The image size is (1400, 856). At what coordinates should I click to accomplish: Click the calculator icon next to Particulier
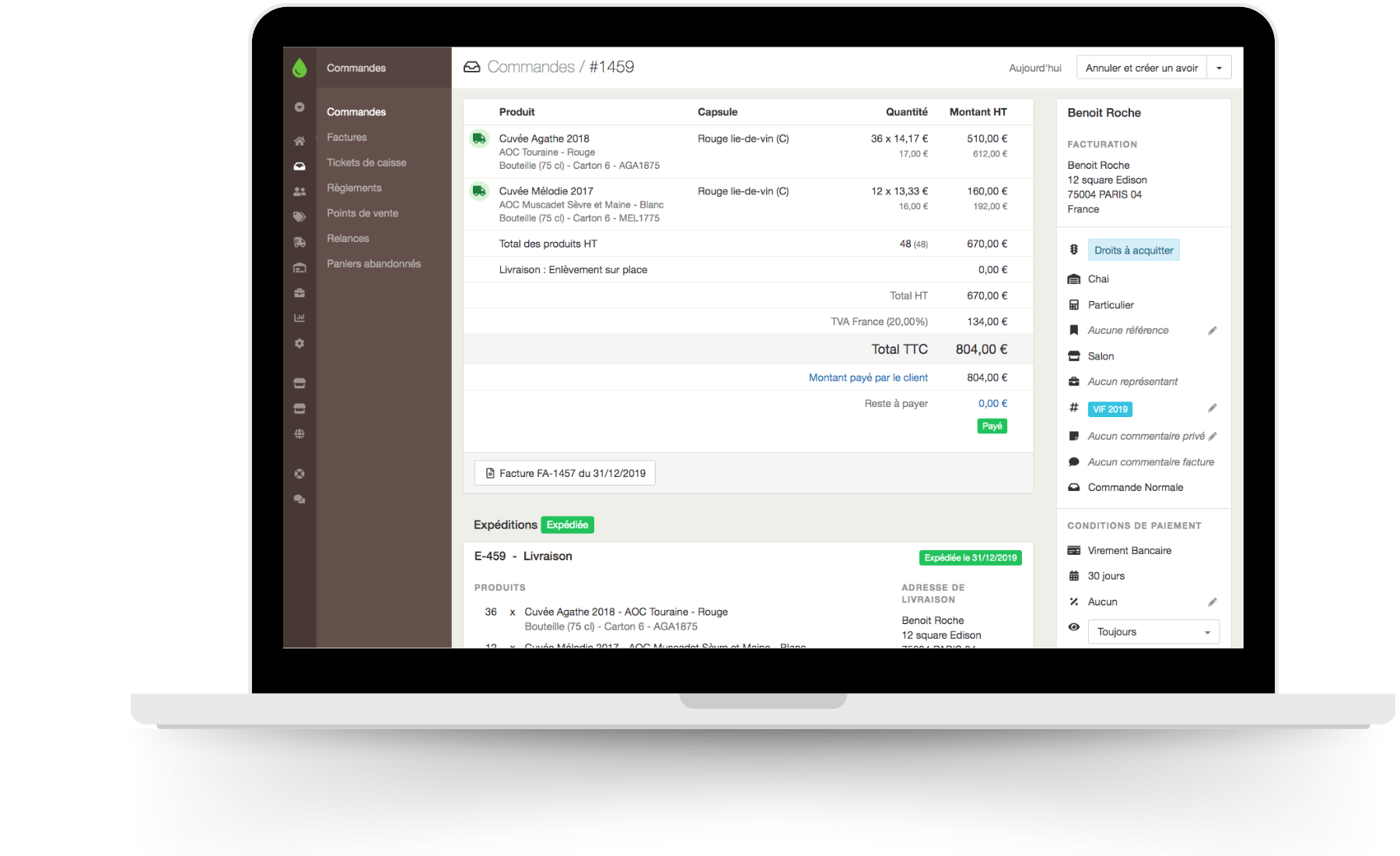pos(1074,305)
